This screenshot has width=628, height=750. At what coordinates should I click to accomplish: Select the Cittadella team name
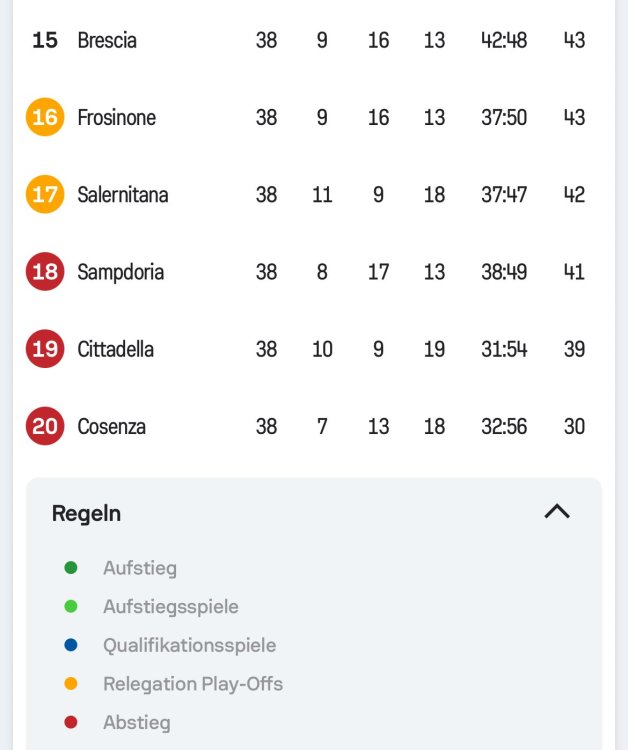click(x=118, y=349)
